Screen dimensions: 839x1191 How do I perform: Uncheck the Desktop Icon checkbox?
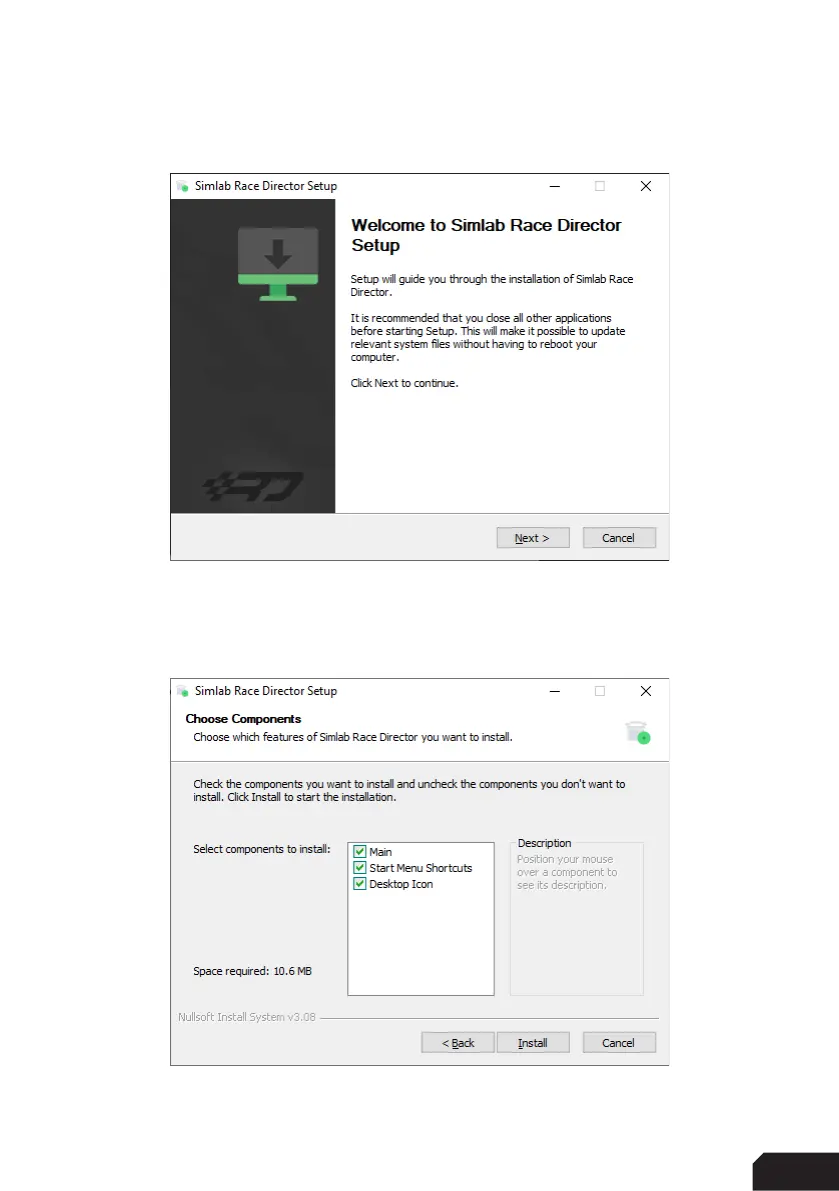pos(360,883)
